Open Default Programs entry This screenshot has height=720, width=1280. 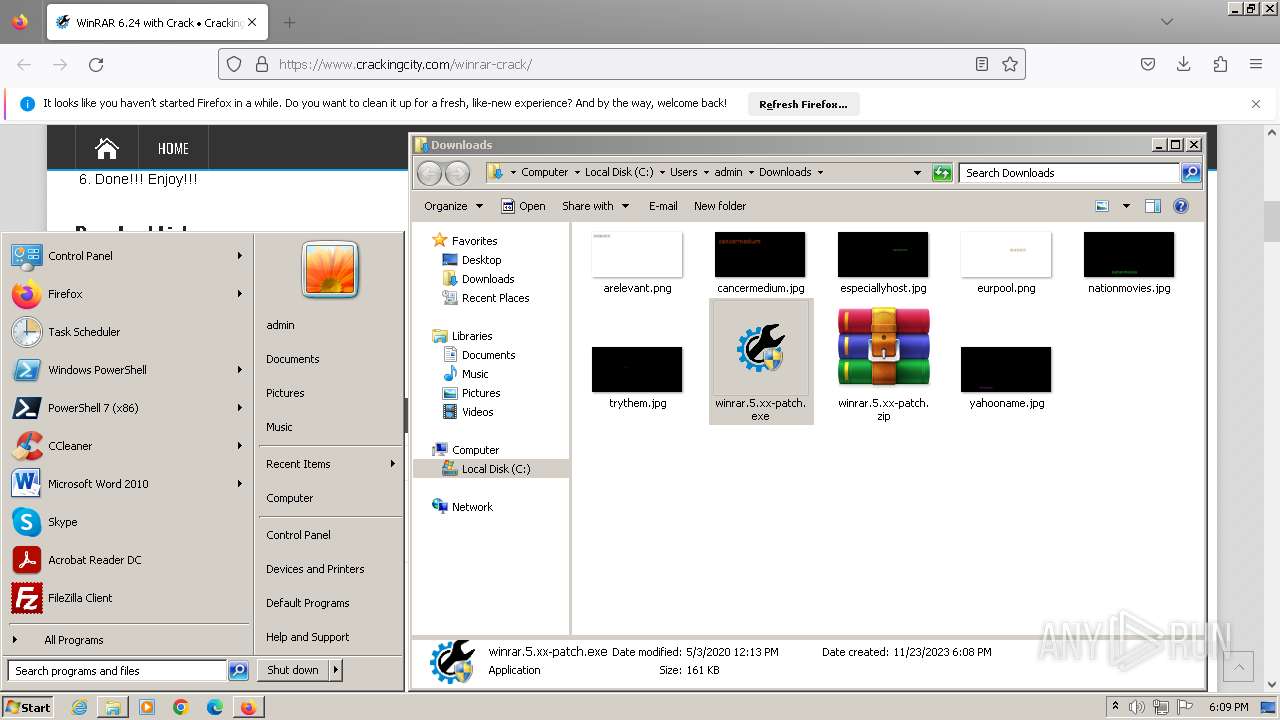pyautogui.click(x=308, y=603)
